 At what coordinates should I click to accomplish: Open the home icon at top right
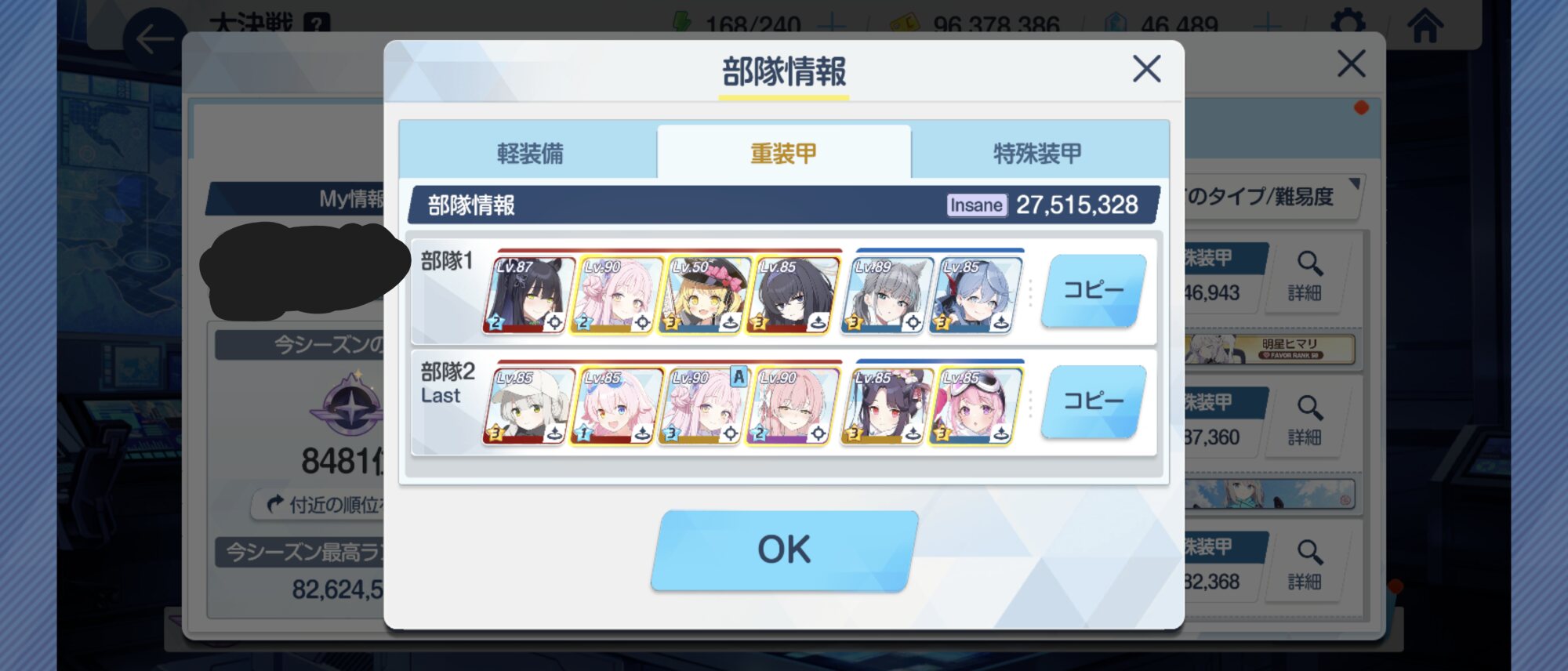click(x=1425, y=25)
